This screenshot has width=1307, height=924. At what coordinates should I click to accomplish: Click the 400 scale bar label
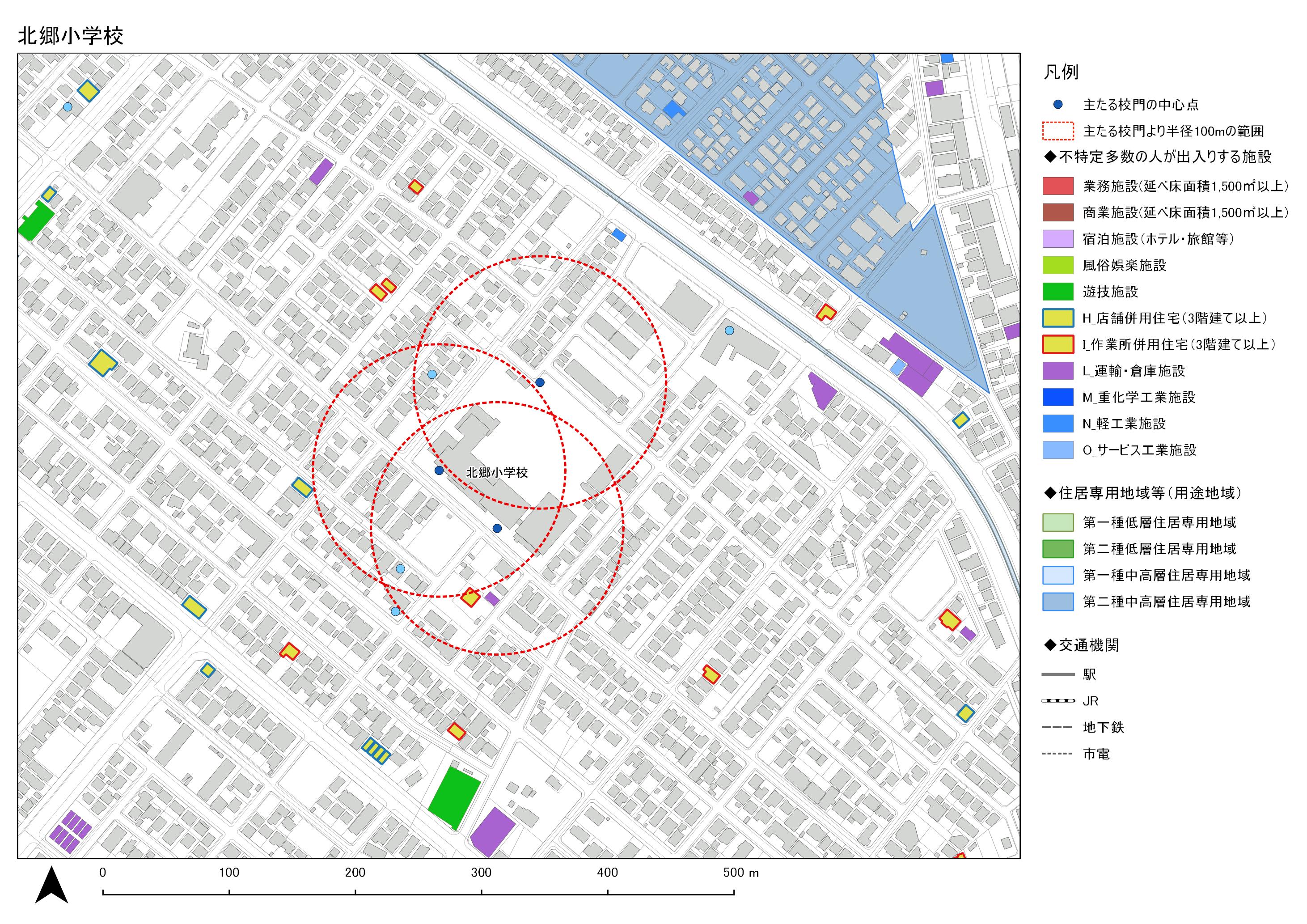point(607,873)
